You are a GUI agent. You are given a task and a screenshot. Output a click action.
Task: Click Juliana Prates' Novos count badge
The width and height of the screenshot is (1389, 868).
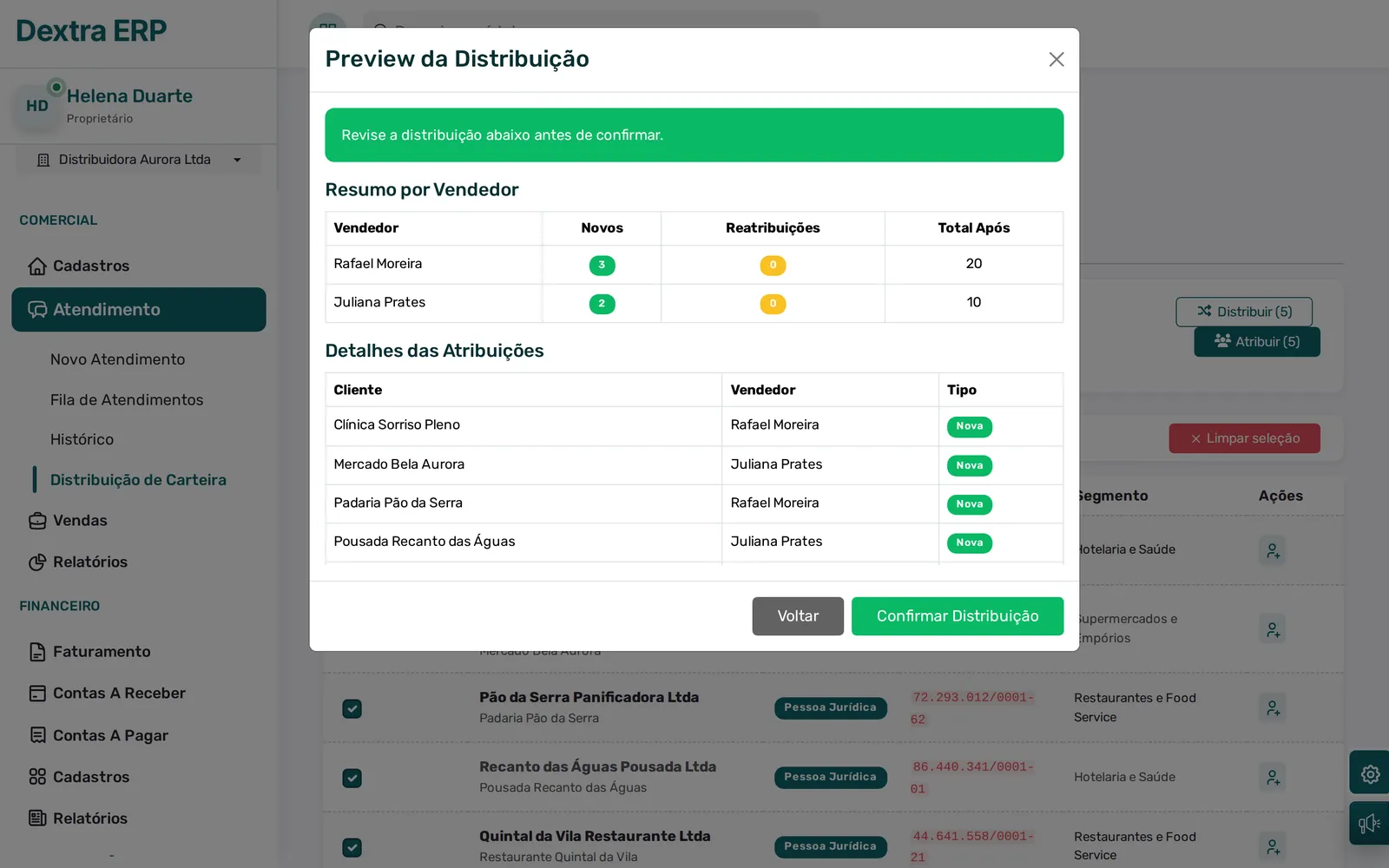(602, 304)
